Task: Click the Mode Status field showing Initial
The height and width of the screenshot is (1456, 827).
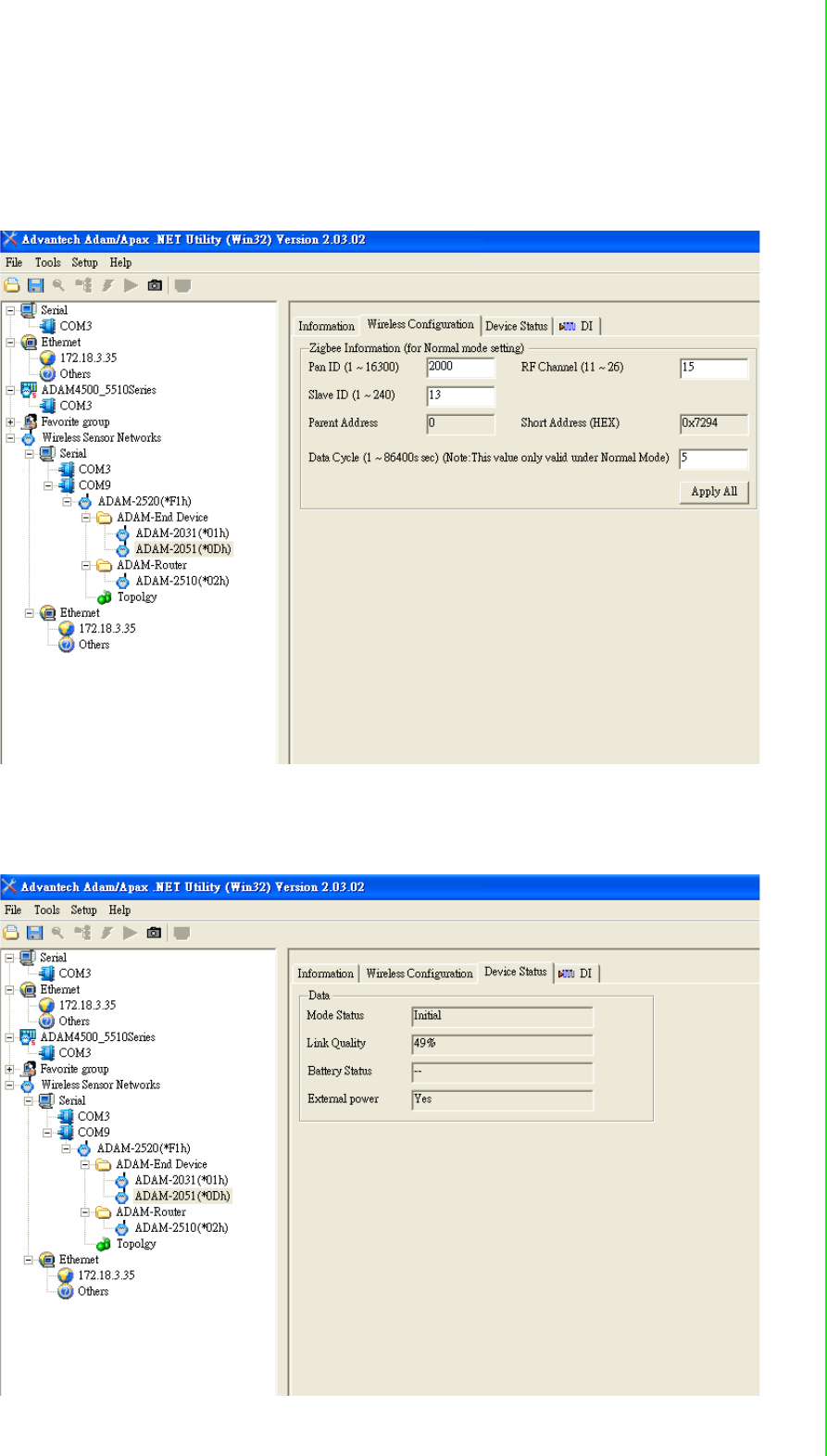Action: pos(502,1016)
